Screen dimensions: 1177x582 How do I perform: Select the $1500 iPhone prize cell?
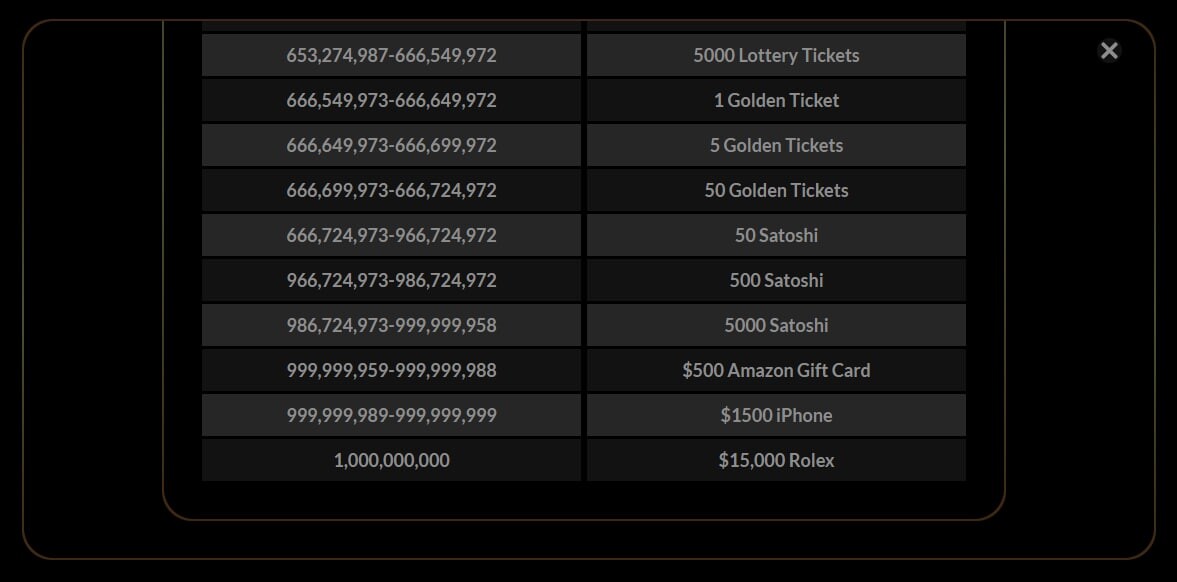(x=776, y=415)
